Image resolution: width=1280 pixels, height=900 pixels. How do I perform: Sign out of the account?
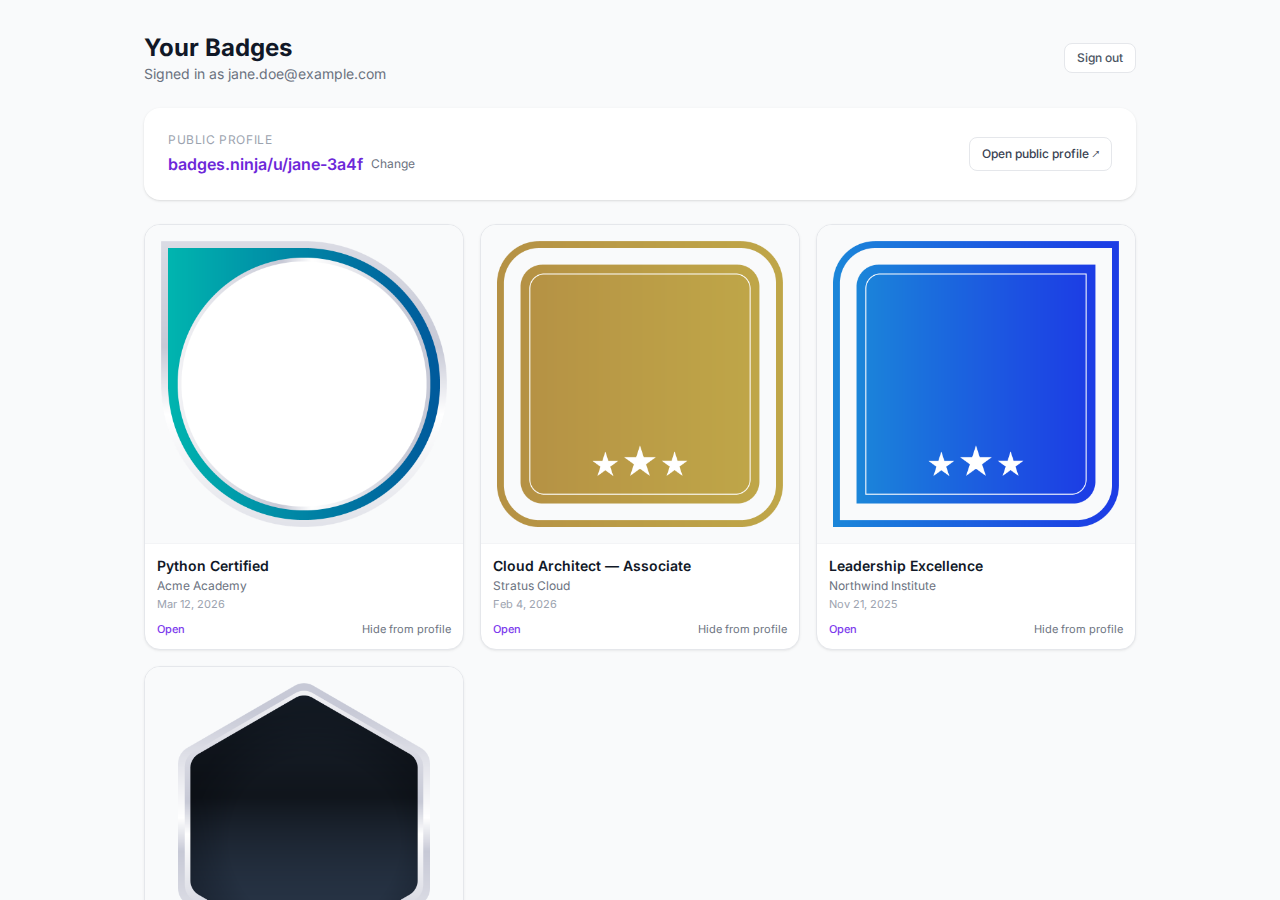click(1099, 57)
